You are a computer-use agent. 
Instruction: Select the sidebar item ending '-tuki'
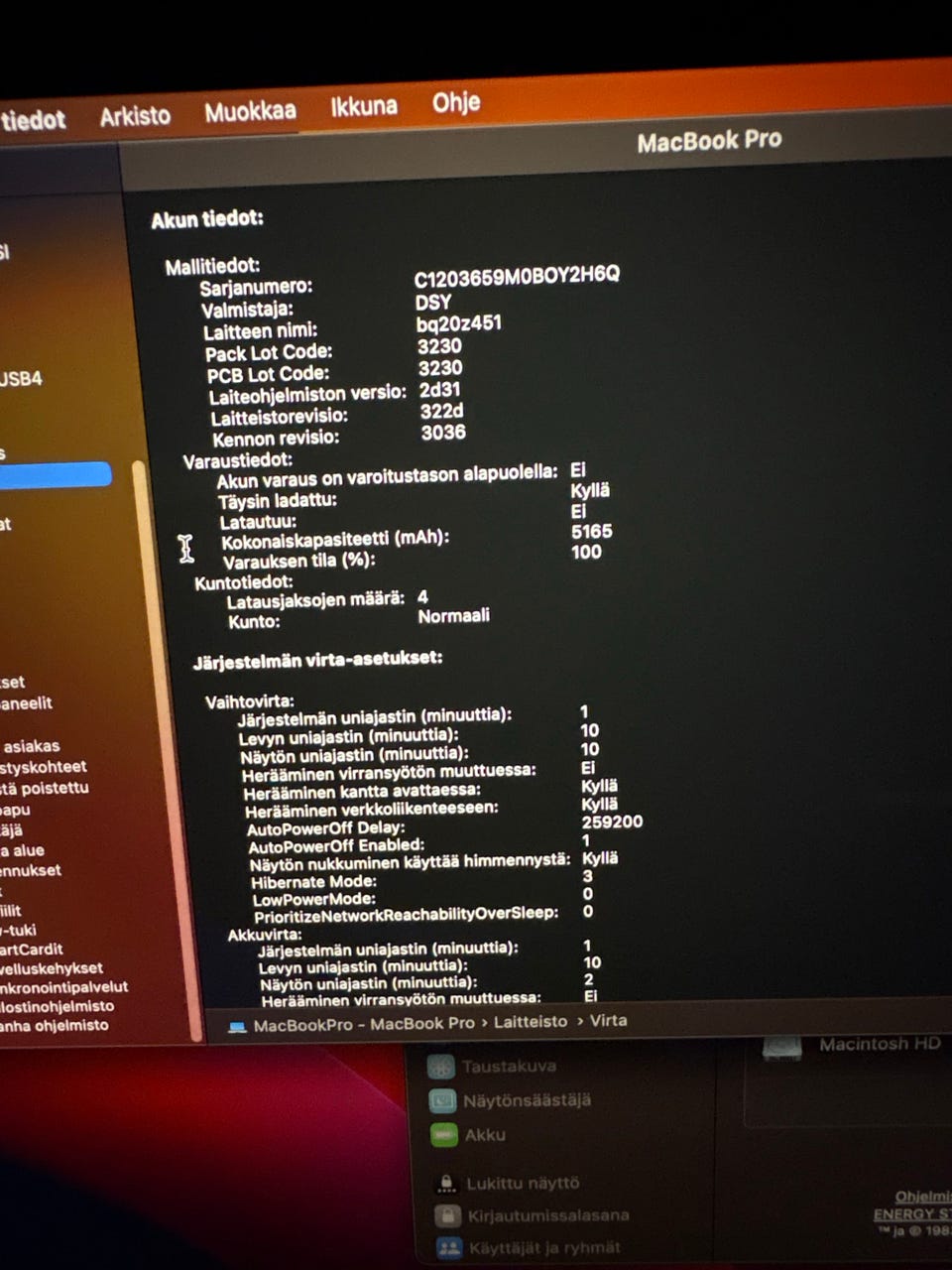point(18,930)
